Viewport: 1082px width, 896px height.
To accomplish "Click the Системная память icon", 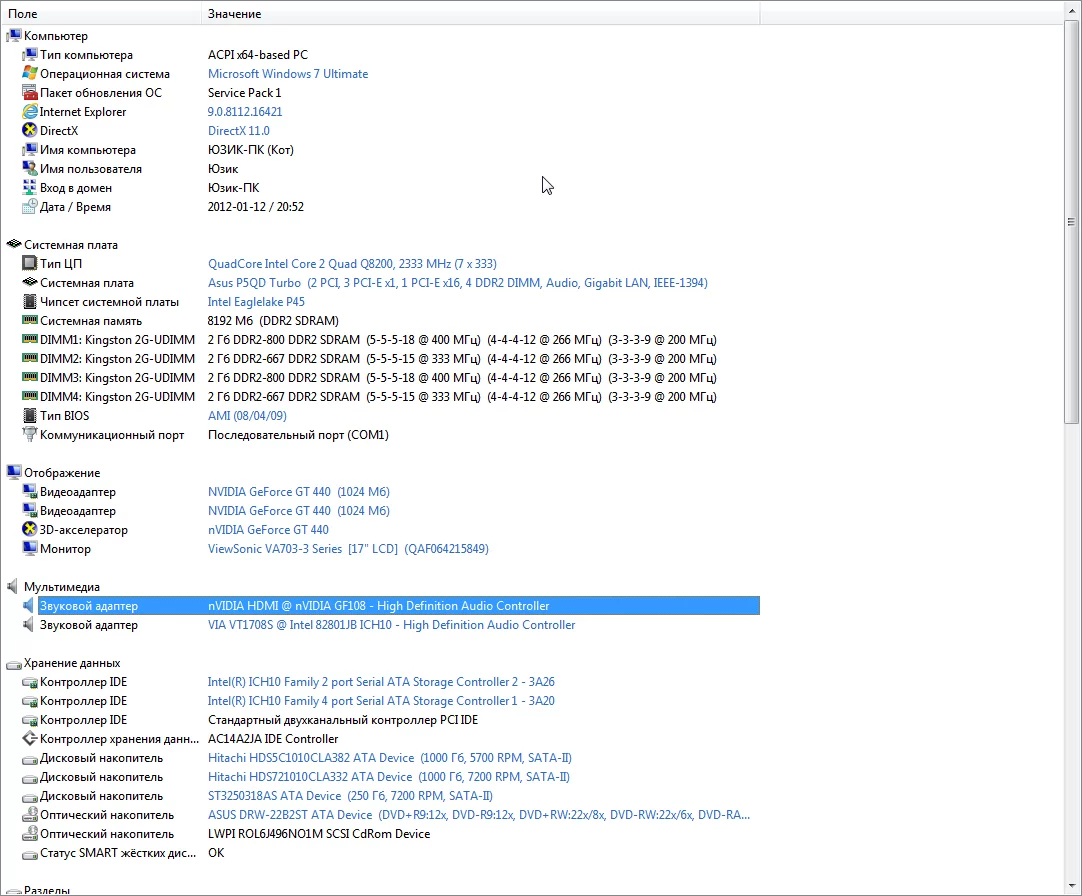I will tap(30, 320).
